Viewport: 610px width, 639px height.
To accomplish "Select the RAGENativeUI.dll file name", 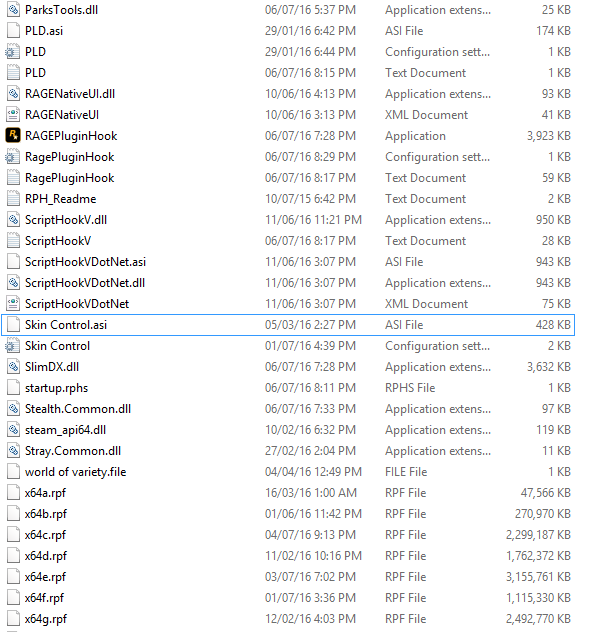I will pos(70,94).
